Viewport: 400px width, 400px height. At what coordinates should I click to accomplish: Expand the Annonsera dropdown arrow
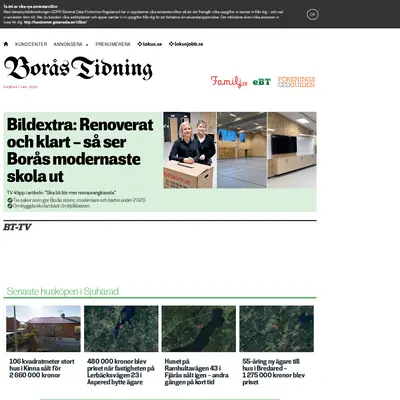pyautogui.click(x=87, y=45)
